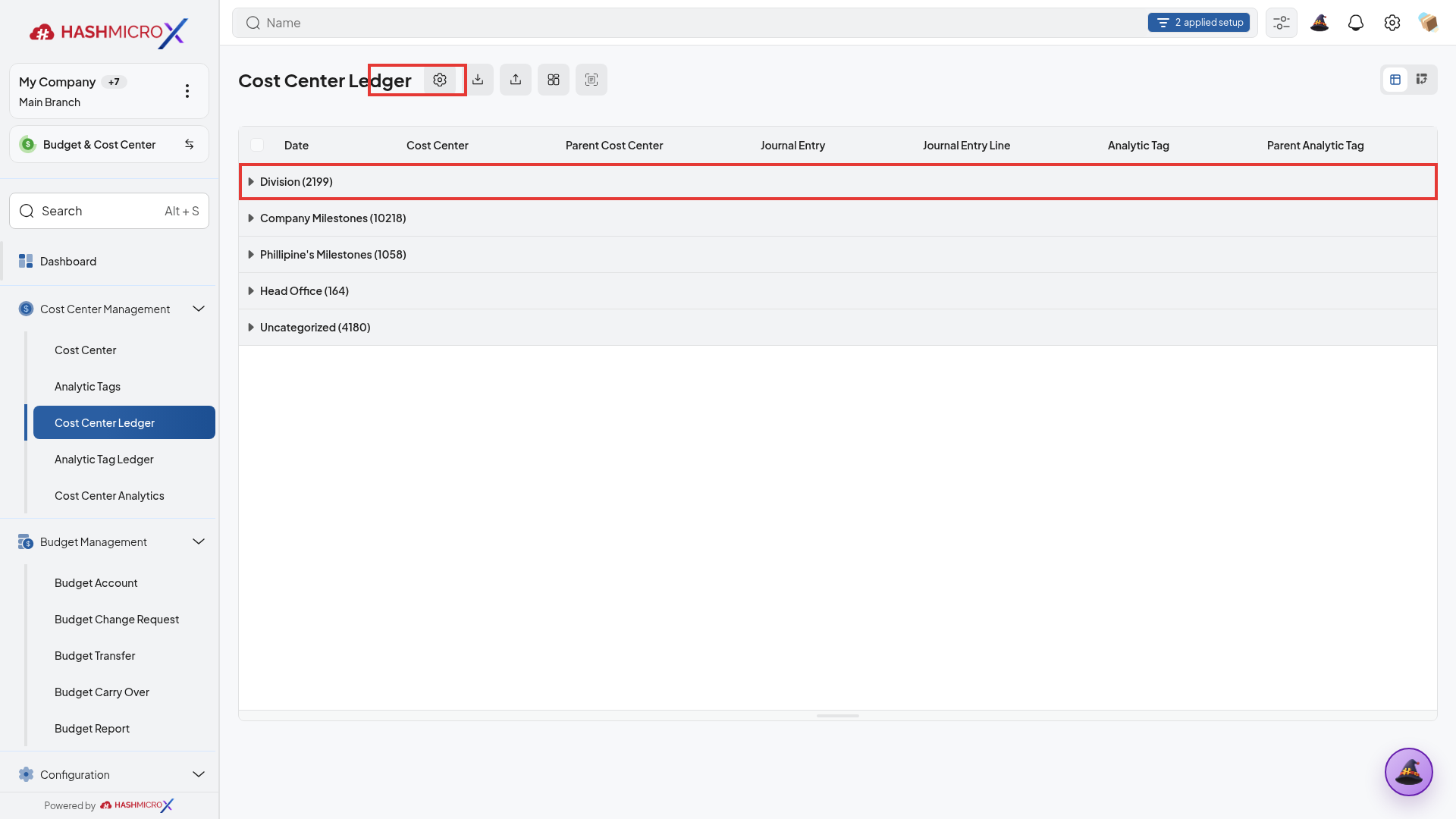The height and width of the screenshot is (819, 1456).
Task: Open Budget Account in the sidebar
Action: (124, 582)
